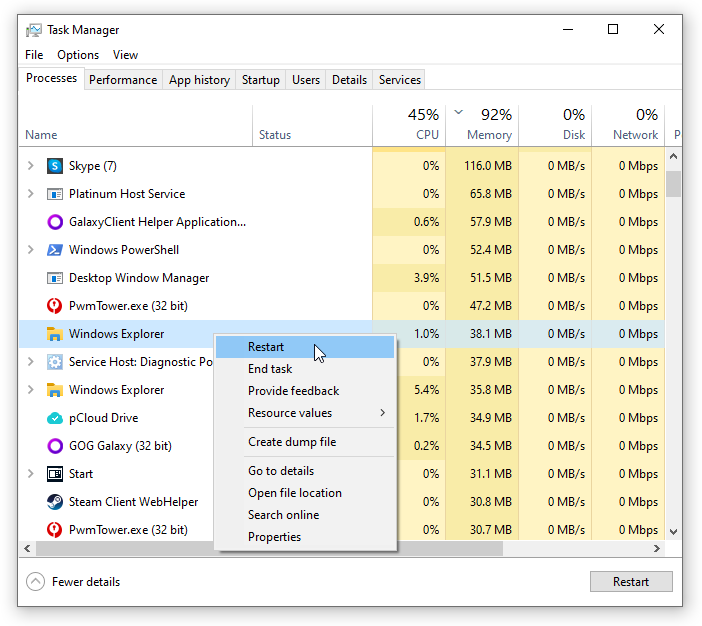Choose Open file location
702x626 pixels.
point(305,493)
